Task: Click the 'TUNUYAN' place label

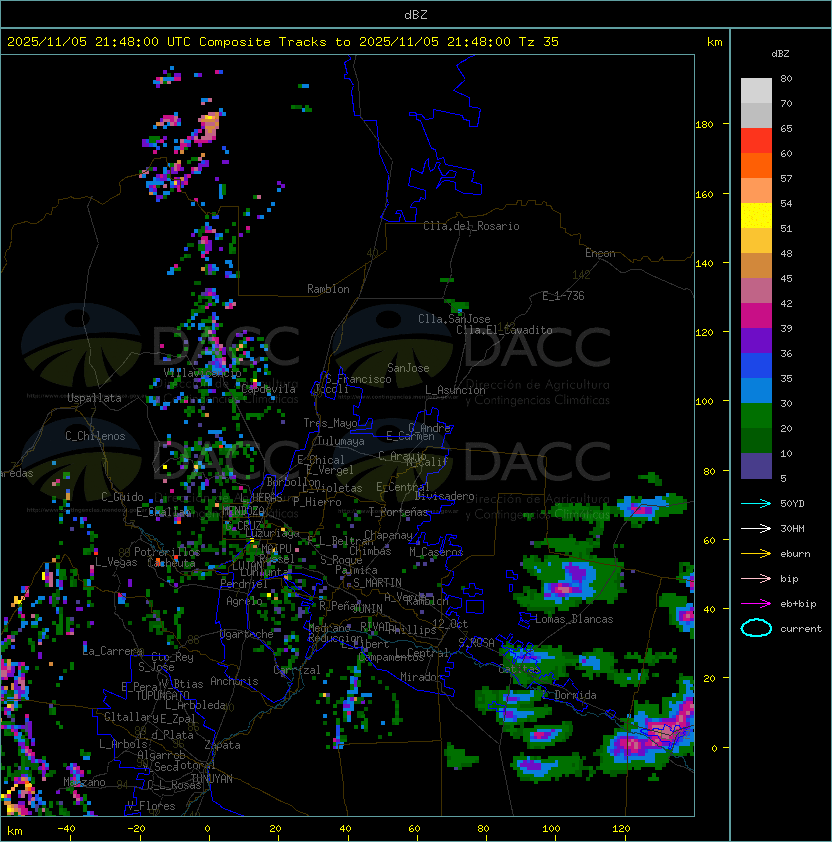Action: coord(212,779)
